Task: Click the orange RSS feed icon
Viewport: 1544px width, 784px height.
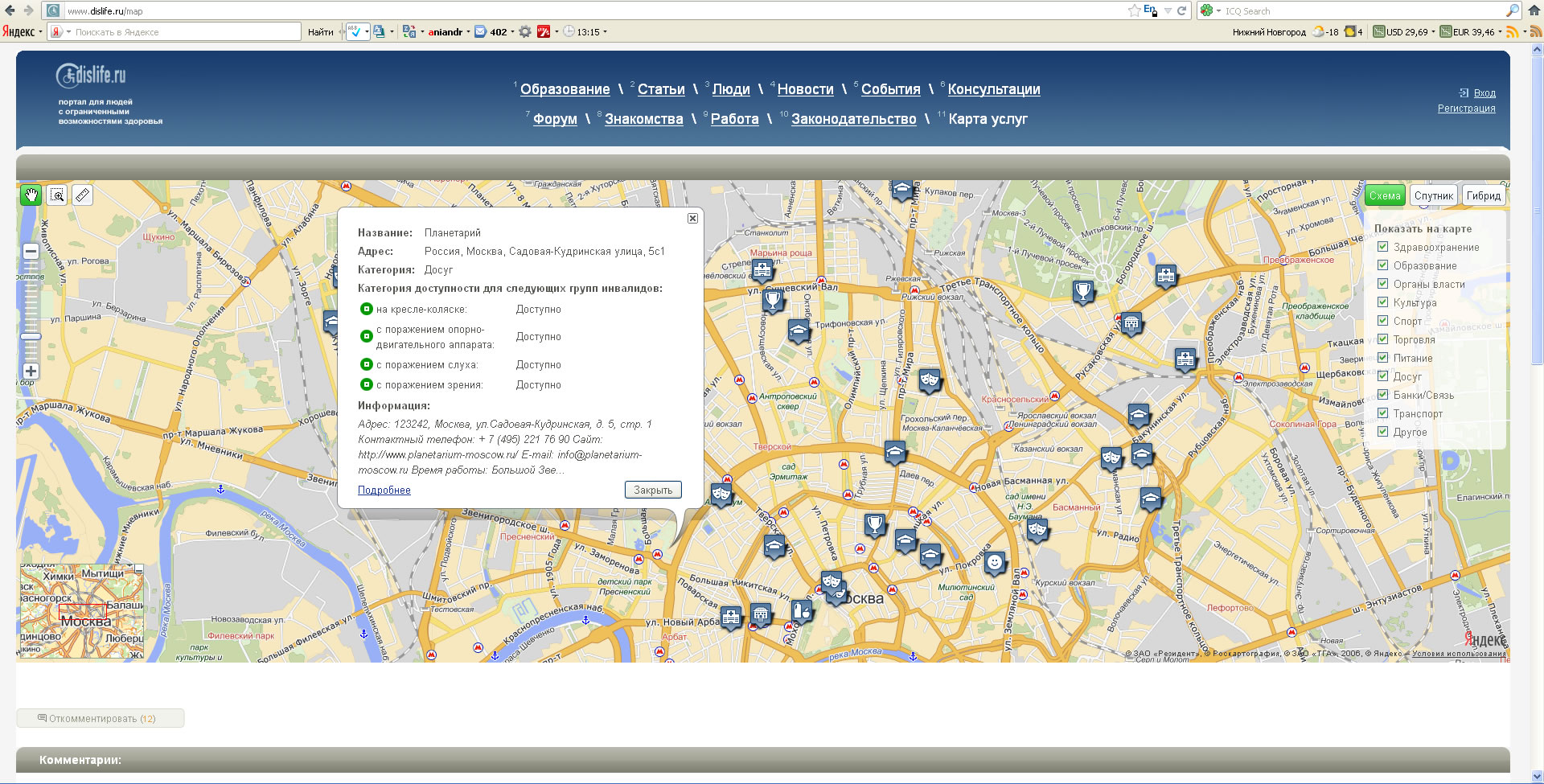Action: (1512, 32)
